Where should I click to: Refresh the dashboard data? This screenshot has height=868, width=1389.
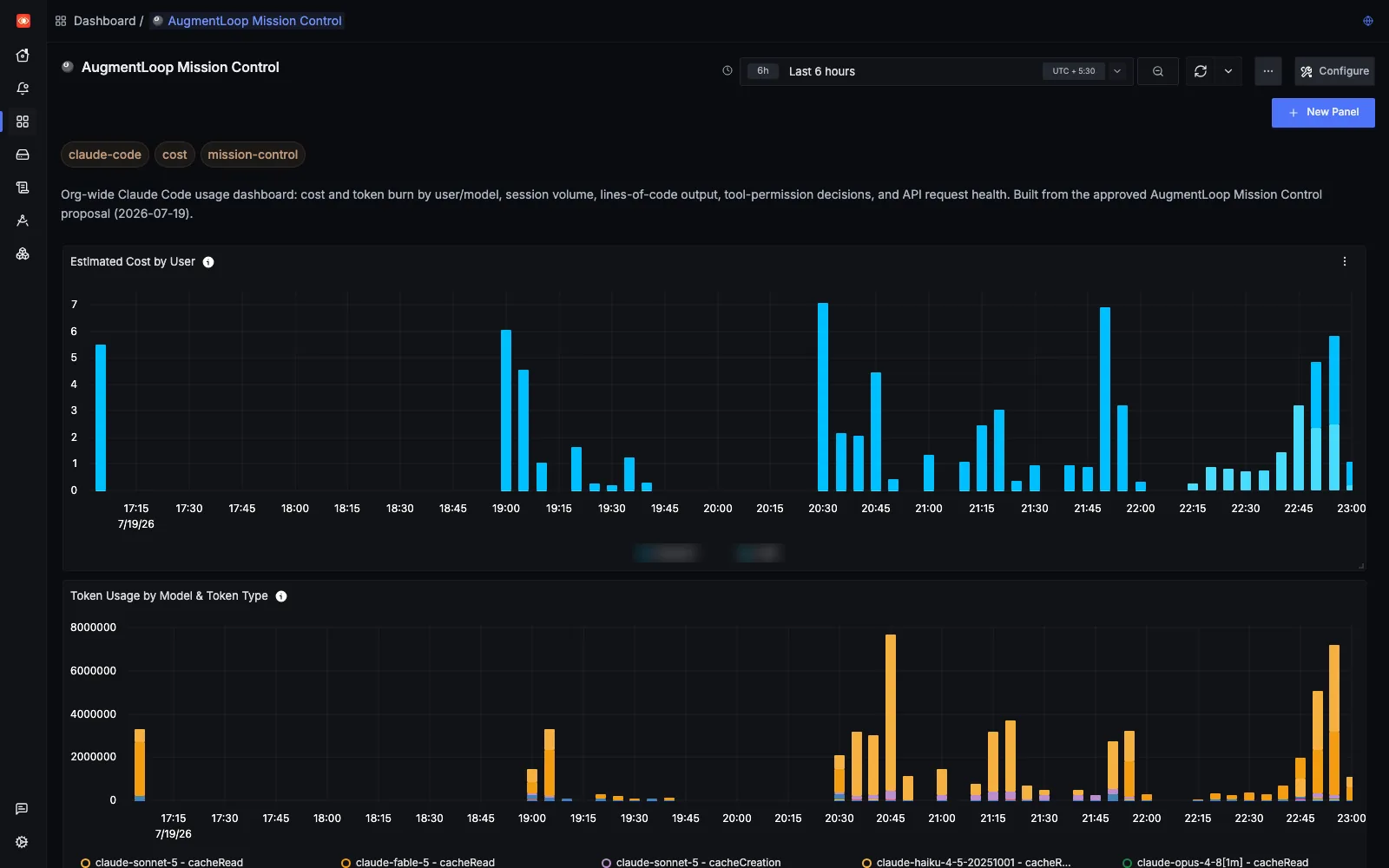click(x=1201, y=71)
